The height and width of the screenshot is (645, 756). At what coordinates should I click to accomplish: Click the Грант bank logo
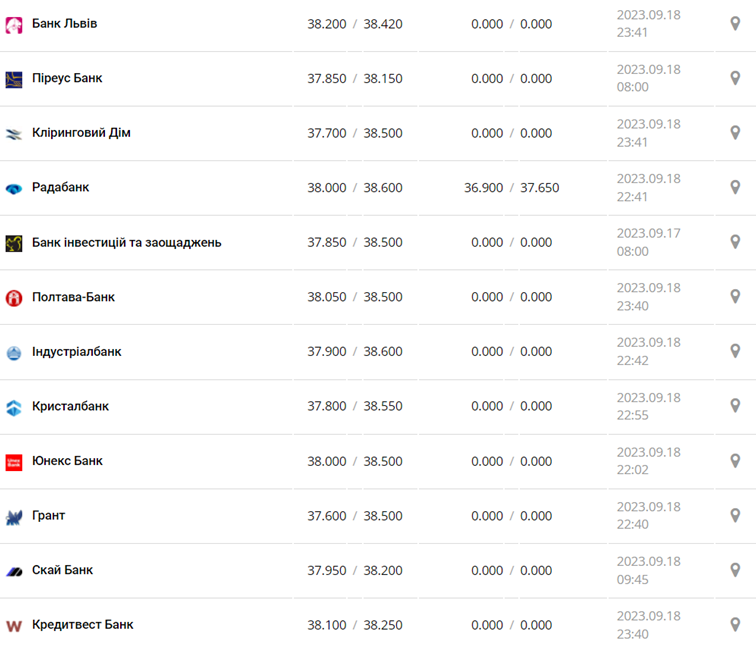pos(14,517)
